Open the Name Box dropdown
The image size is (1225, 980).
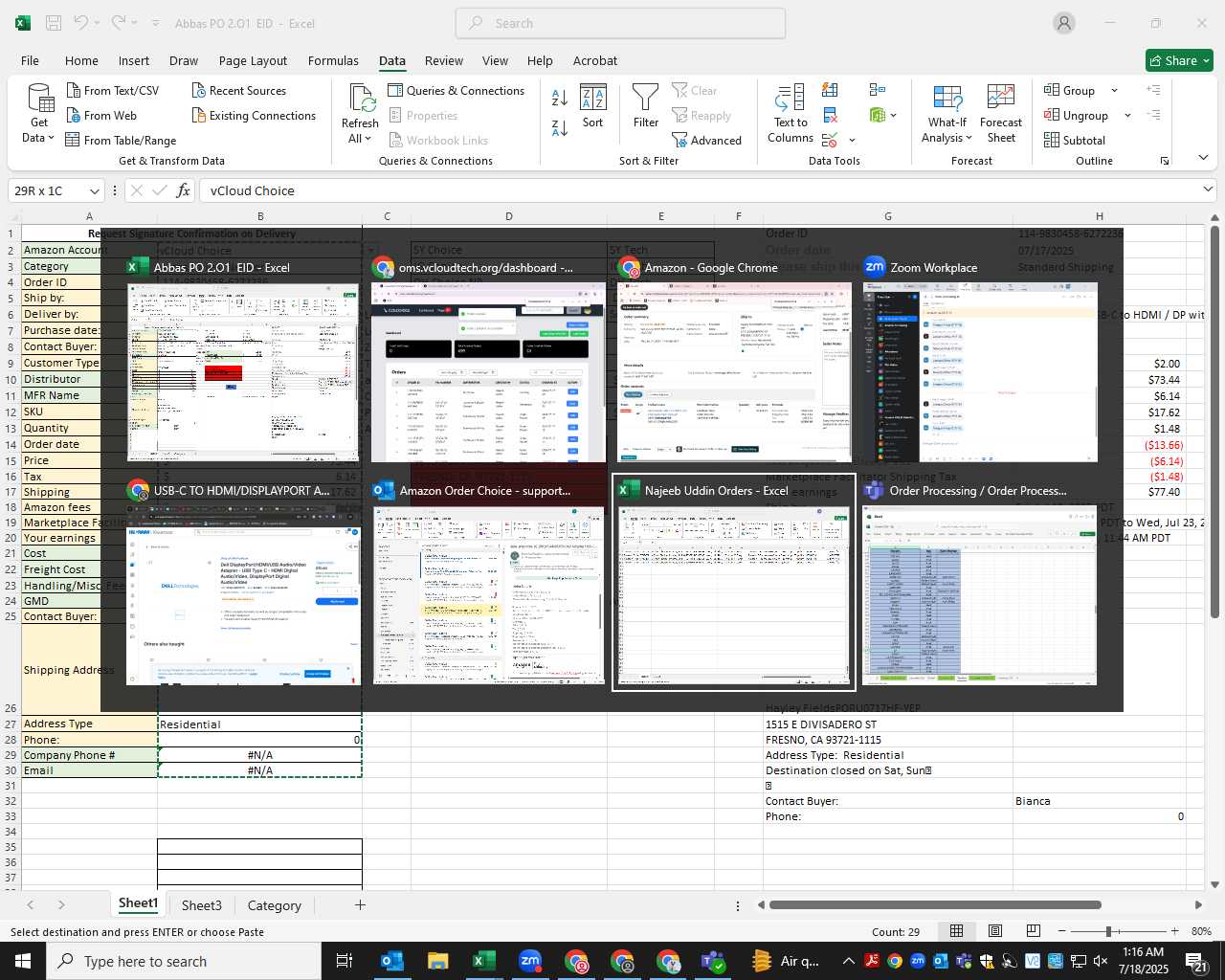point(94,191)
